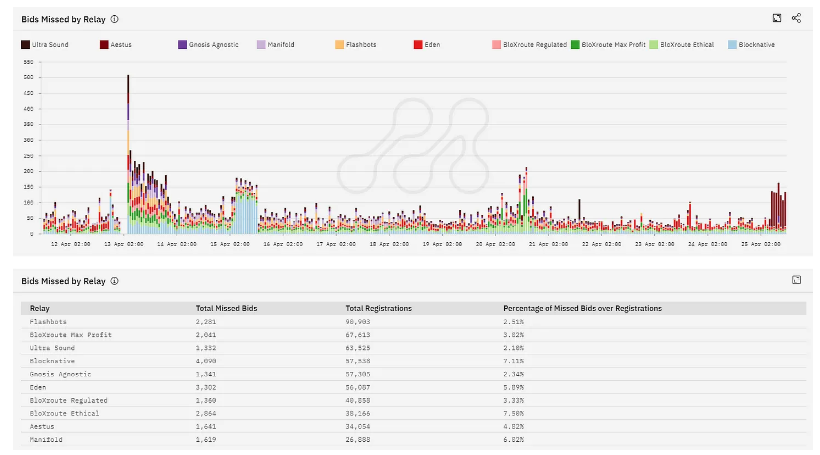
Task: Click the tallest bar at 13 Apr
Action: (128, 154)
